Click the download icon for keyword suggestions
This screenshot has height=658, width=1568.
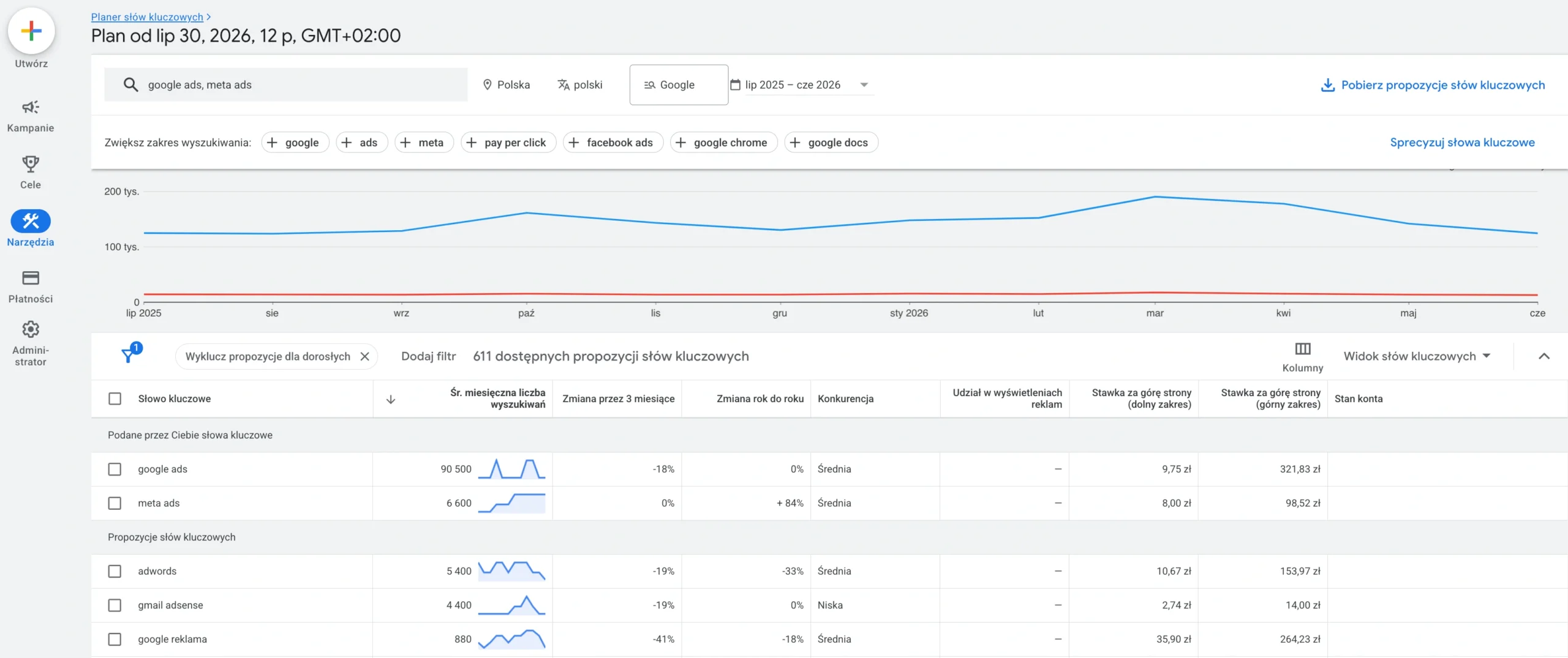click(1327, 85)
